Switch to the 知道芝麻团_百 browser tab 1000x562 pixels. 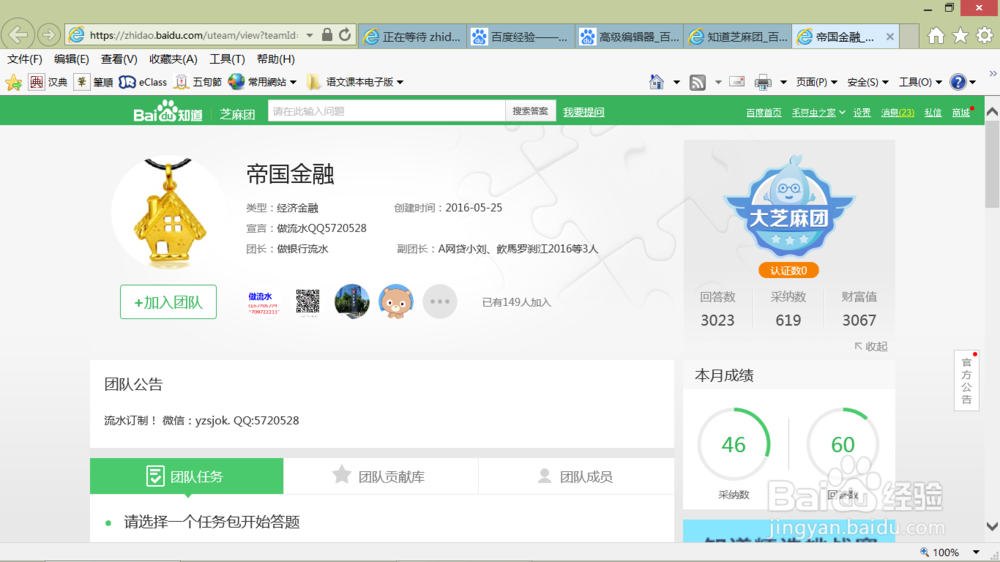click(x=738, y=37)
